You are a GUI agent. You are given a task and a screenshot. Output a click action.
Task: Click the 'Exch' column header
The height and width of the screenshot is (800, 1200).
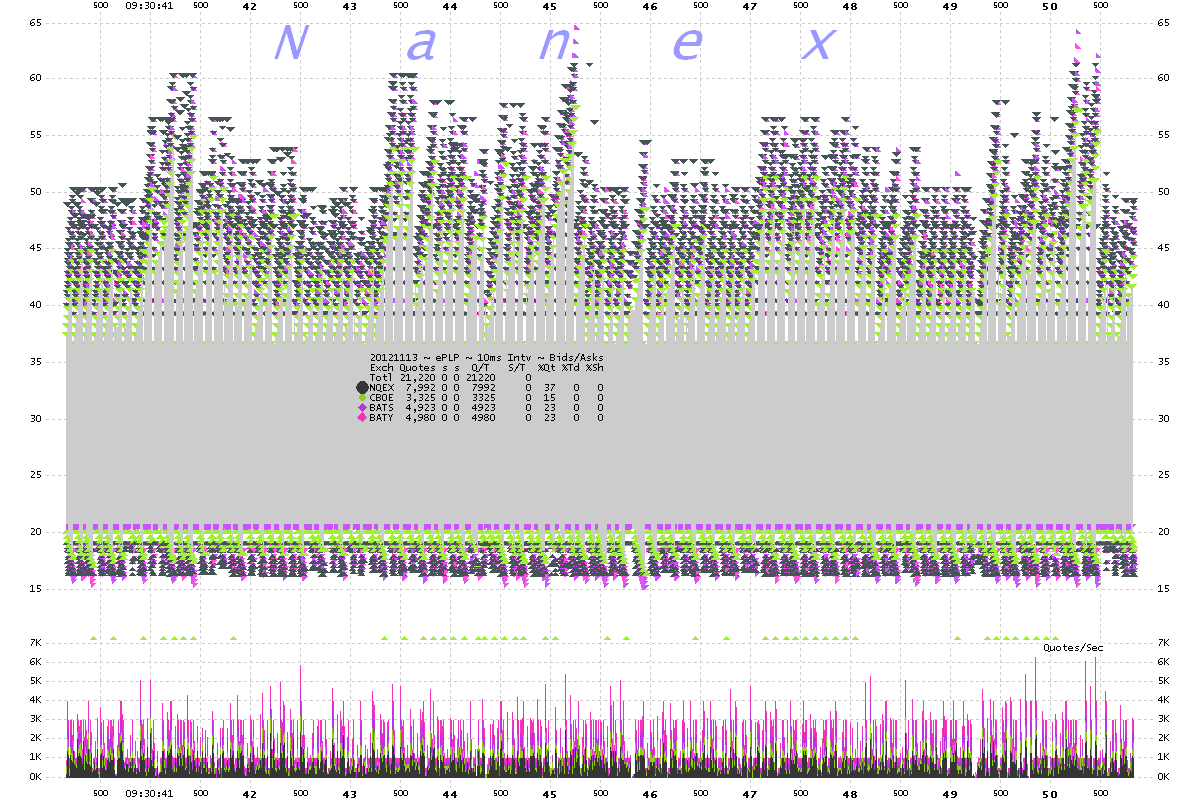pos(382,367)
